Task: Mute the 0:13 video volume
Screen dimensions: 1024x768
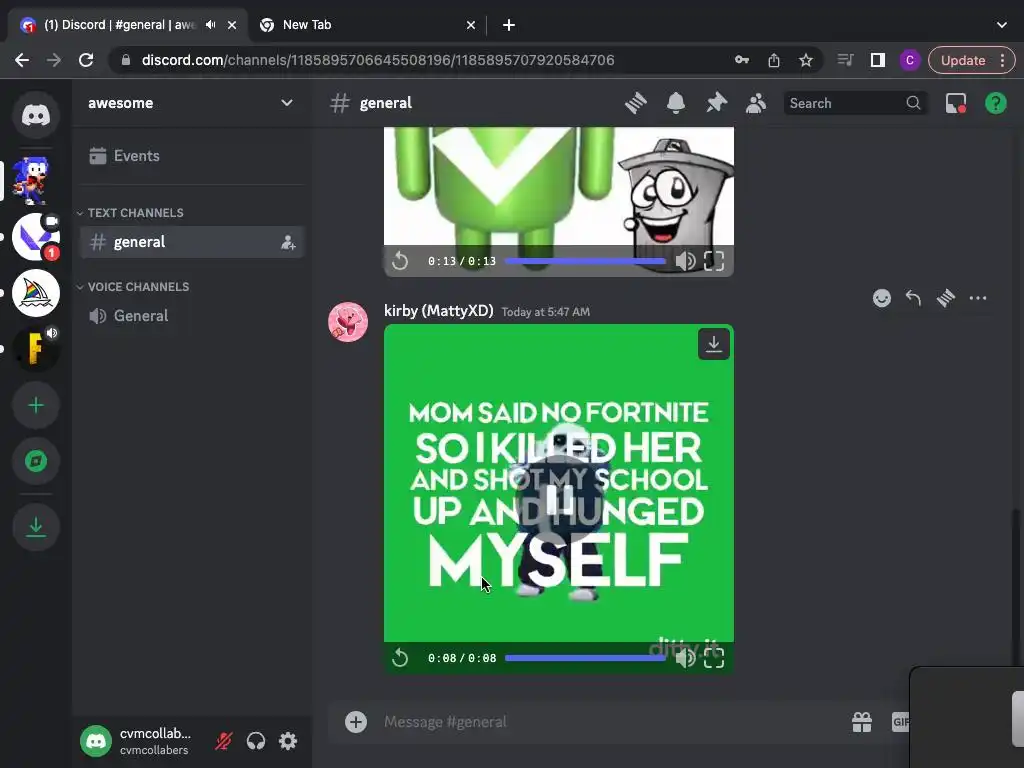Action: tap(685, 261)
